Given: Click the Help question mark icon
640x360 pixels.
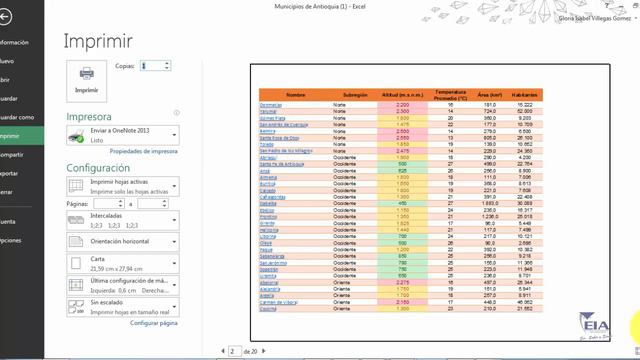Looking at the screenshot, I should [607, 5].
